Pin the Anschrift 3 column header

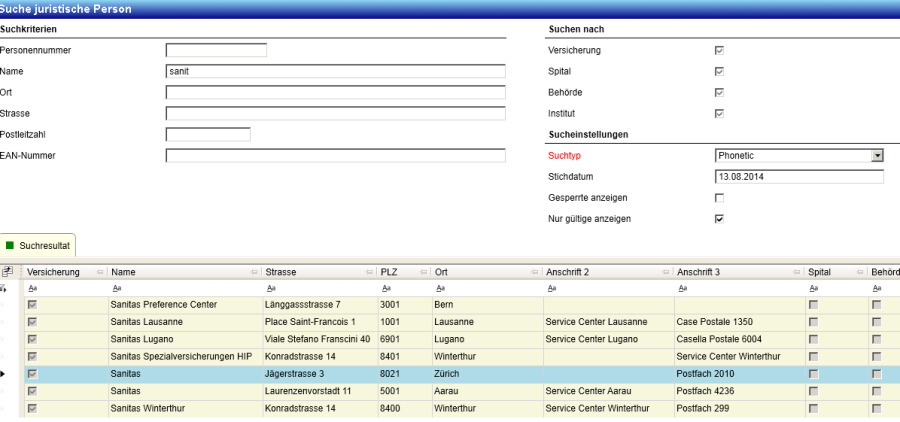tap(797, 273)
